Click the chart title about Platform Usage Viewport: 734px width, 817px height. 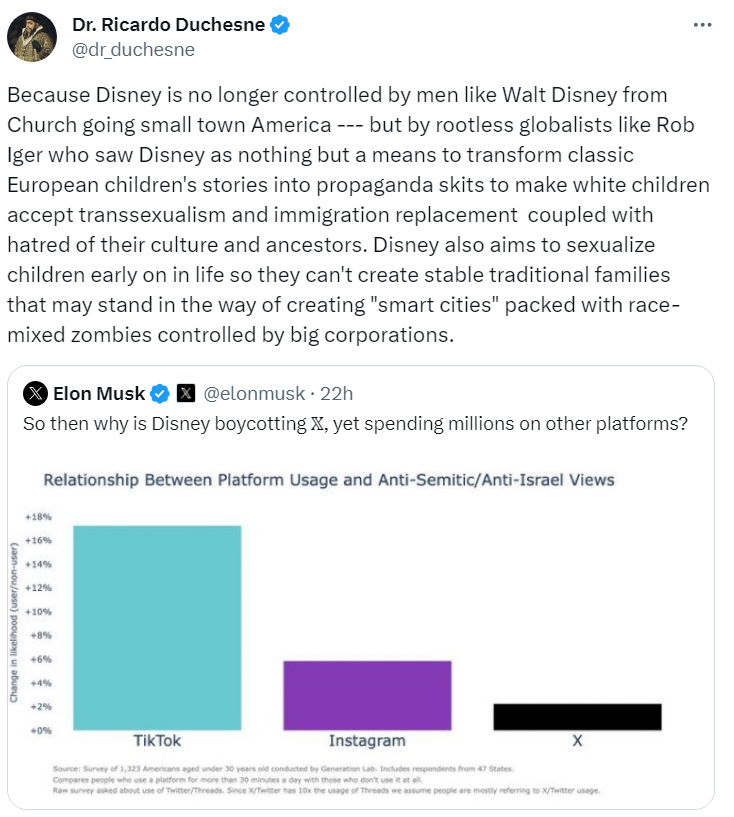(x=328, y=480)
